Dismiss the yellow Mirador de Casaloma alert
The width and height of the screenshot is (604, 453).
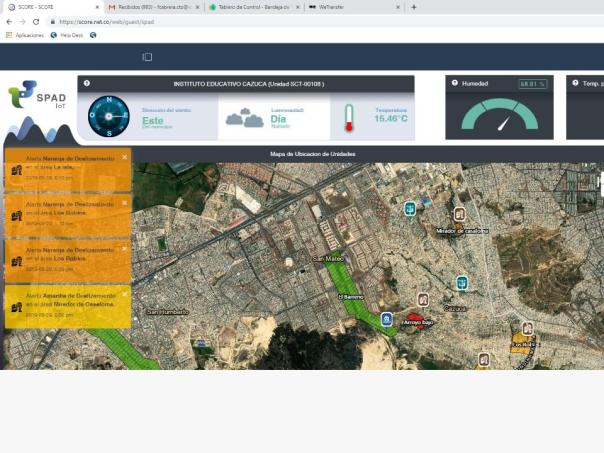click(x=125, y=294)
